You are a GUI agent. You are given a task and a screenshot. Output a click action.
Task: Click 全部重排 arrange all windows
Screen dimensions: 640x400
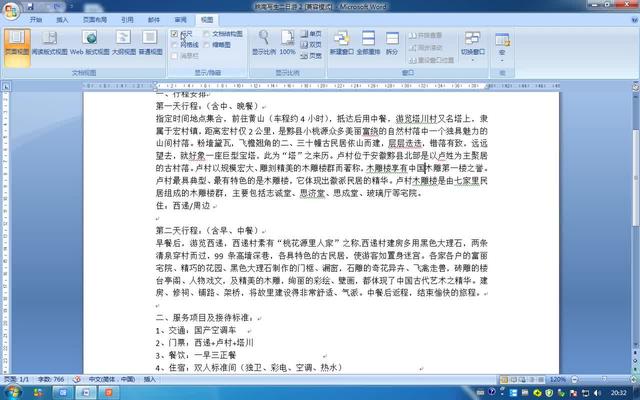point(368,43)
